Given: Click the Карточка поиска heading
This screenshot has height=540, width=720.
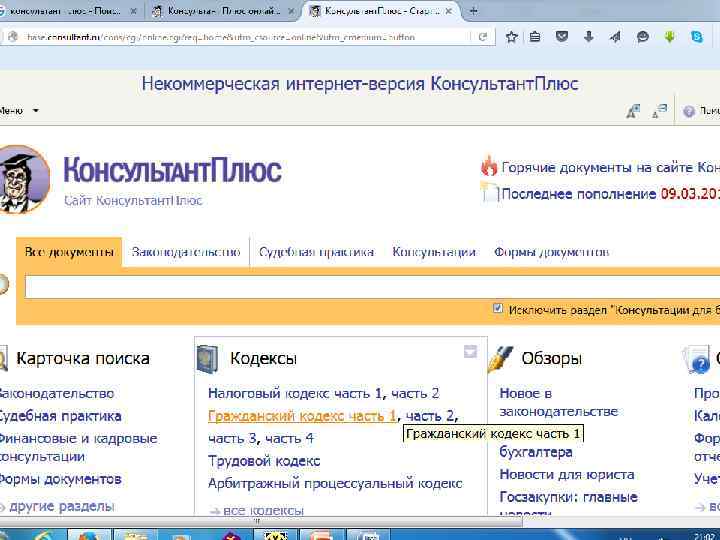Looking at the screenshot, I should point(83,359).
